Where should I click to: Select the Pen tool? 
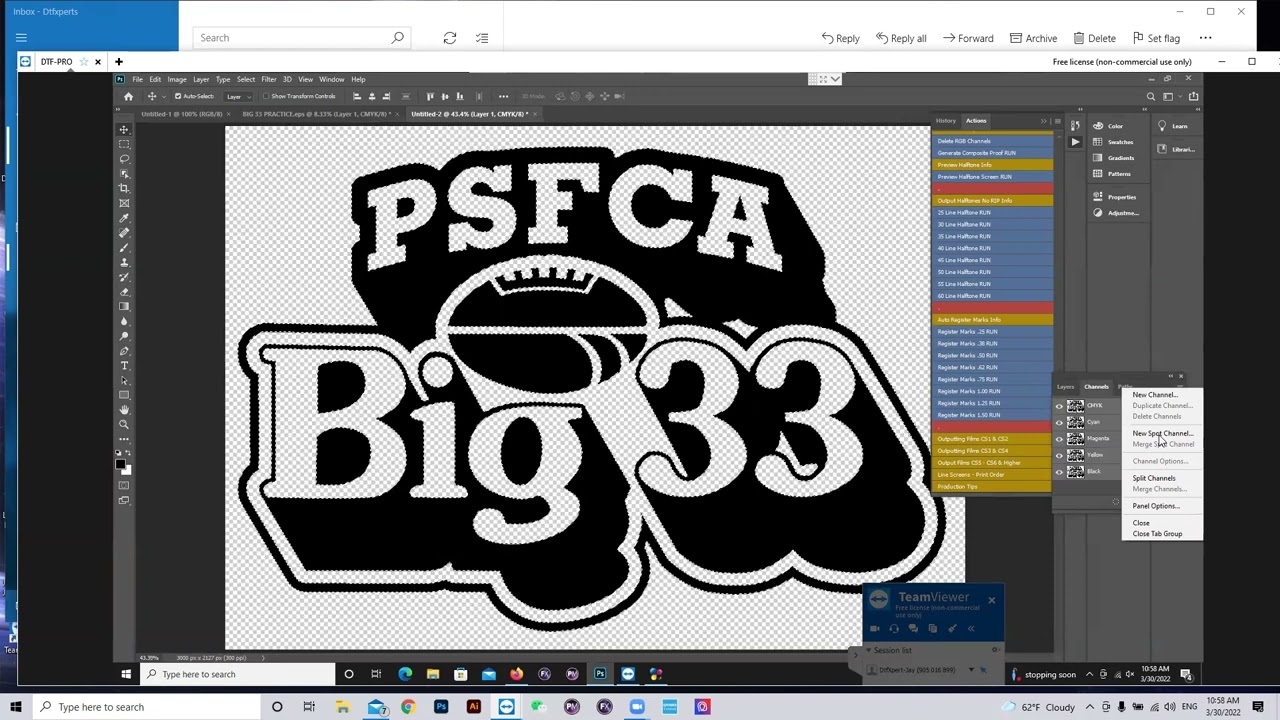point(124,351)
